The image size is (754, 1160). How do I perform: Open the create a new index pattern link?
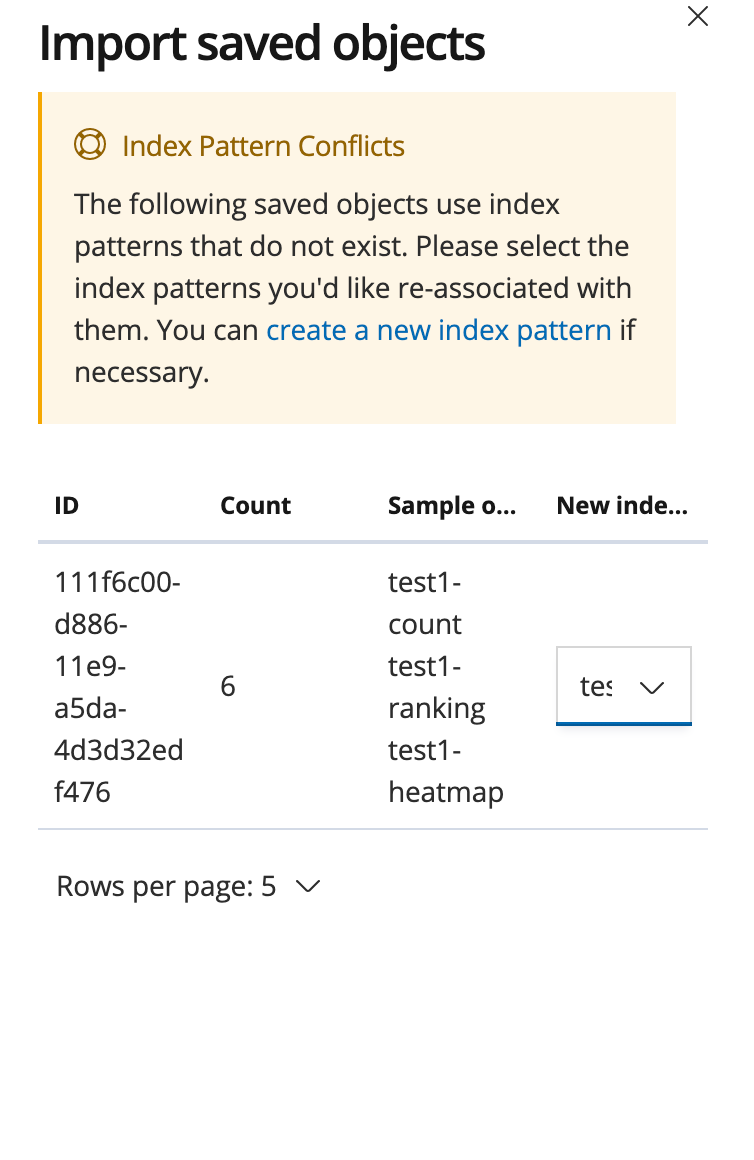439,330
